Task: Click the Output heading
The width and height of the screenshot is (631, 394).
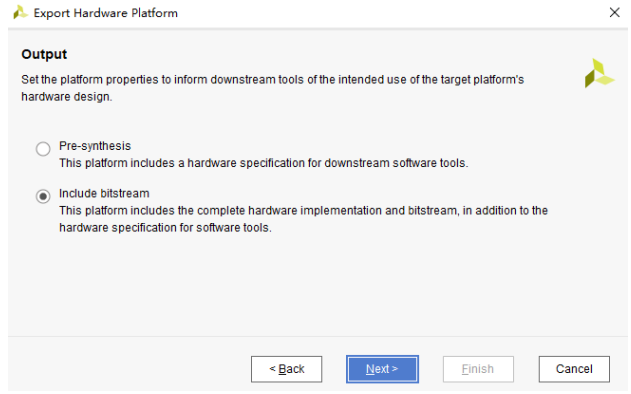Action: point(44,54)
